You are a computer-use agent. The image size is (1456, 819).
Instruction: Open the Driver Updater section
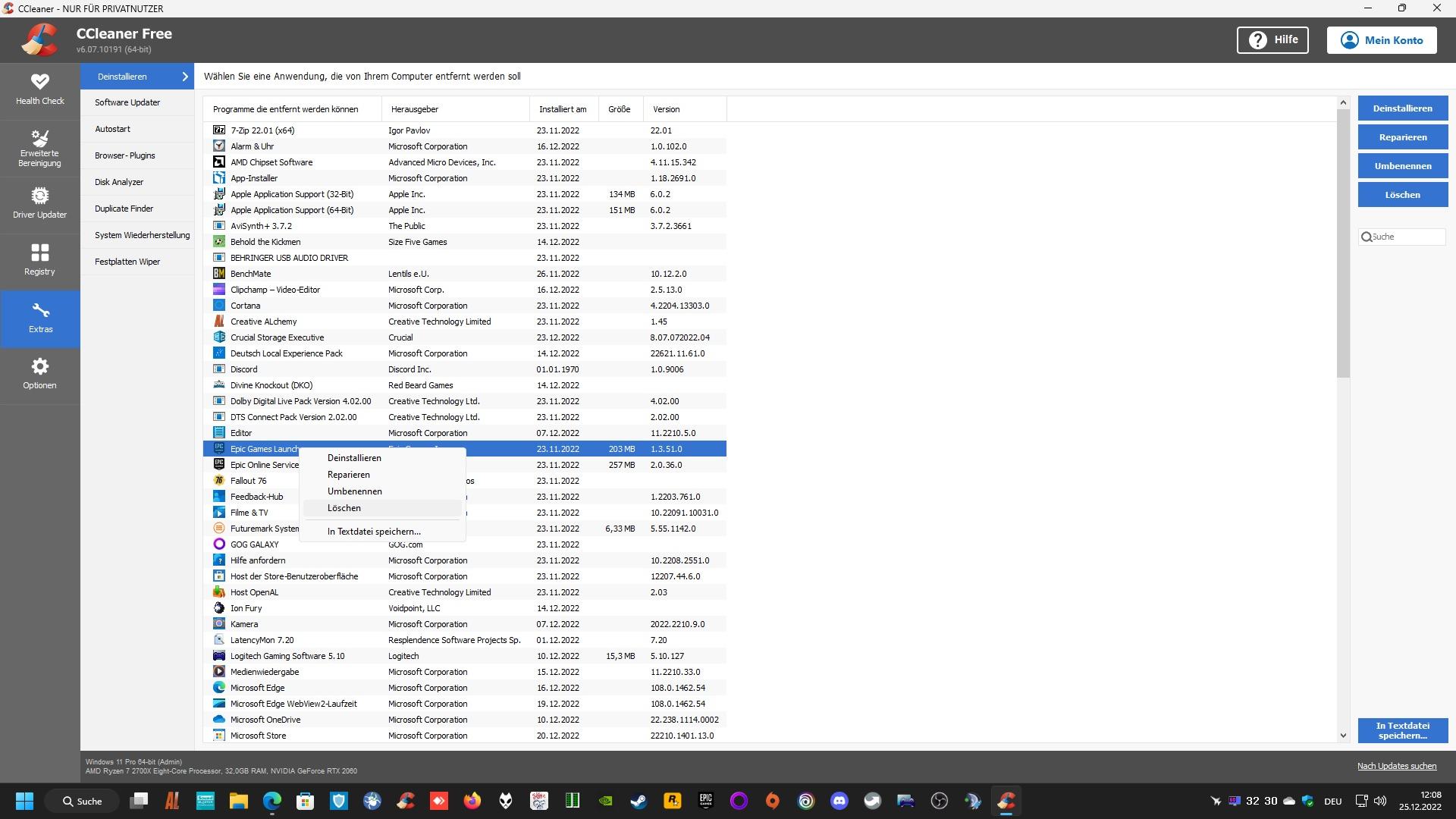click(39, 202)
